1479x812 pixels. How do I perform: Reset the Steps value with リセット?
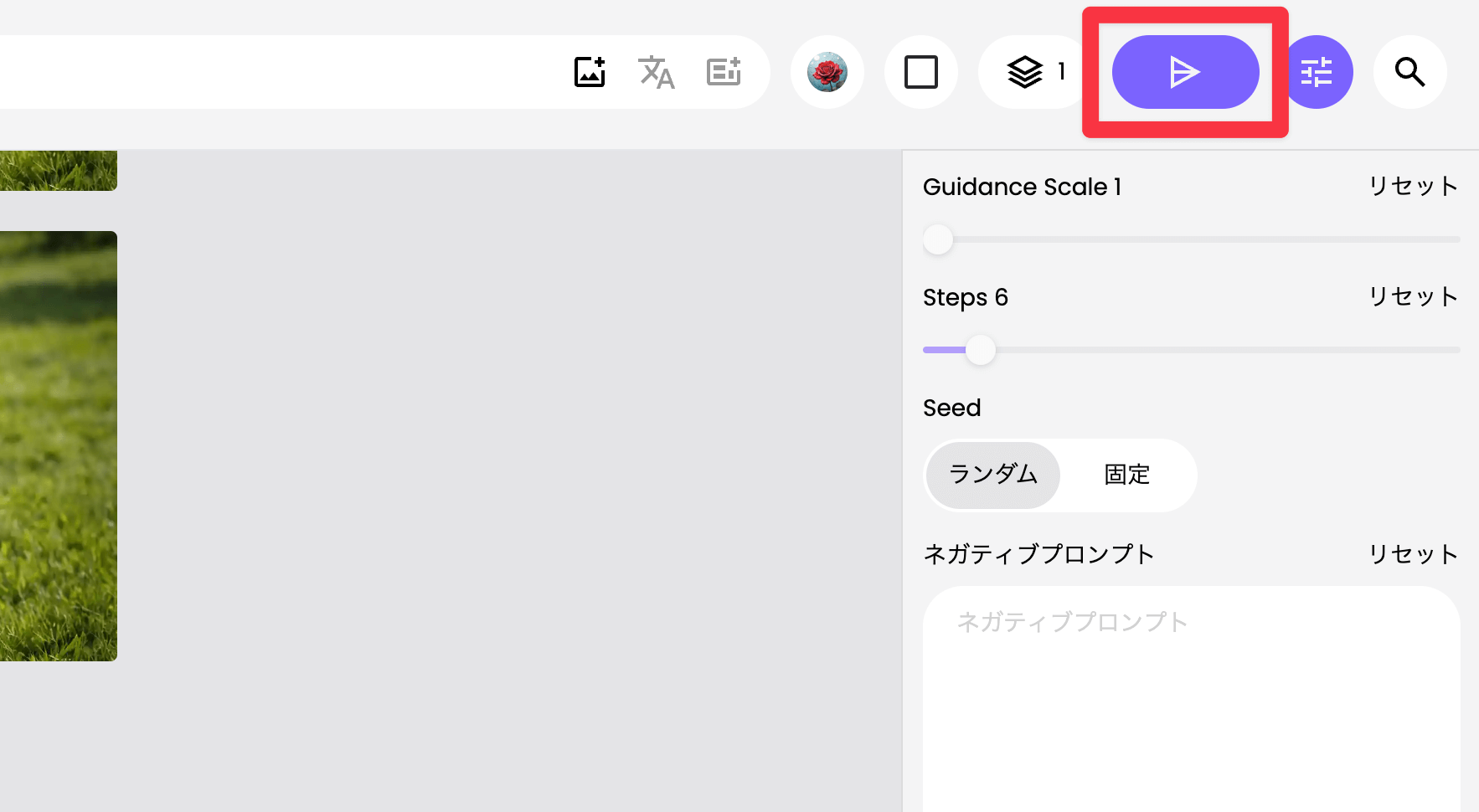(1413, 296)
